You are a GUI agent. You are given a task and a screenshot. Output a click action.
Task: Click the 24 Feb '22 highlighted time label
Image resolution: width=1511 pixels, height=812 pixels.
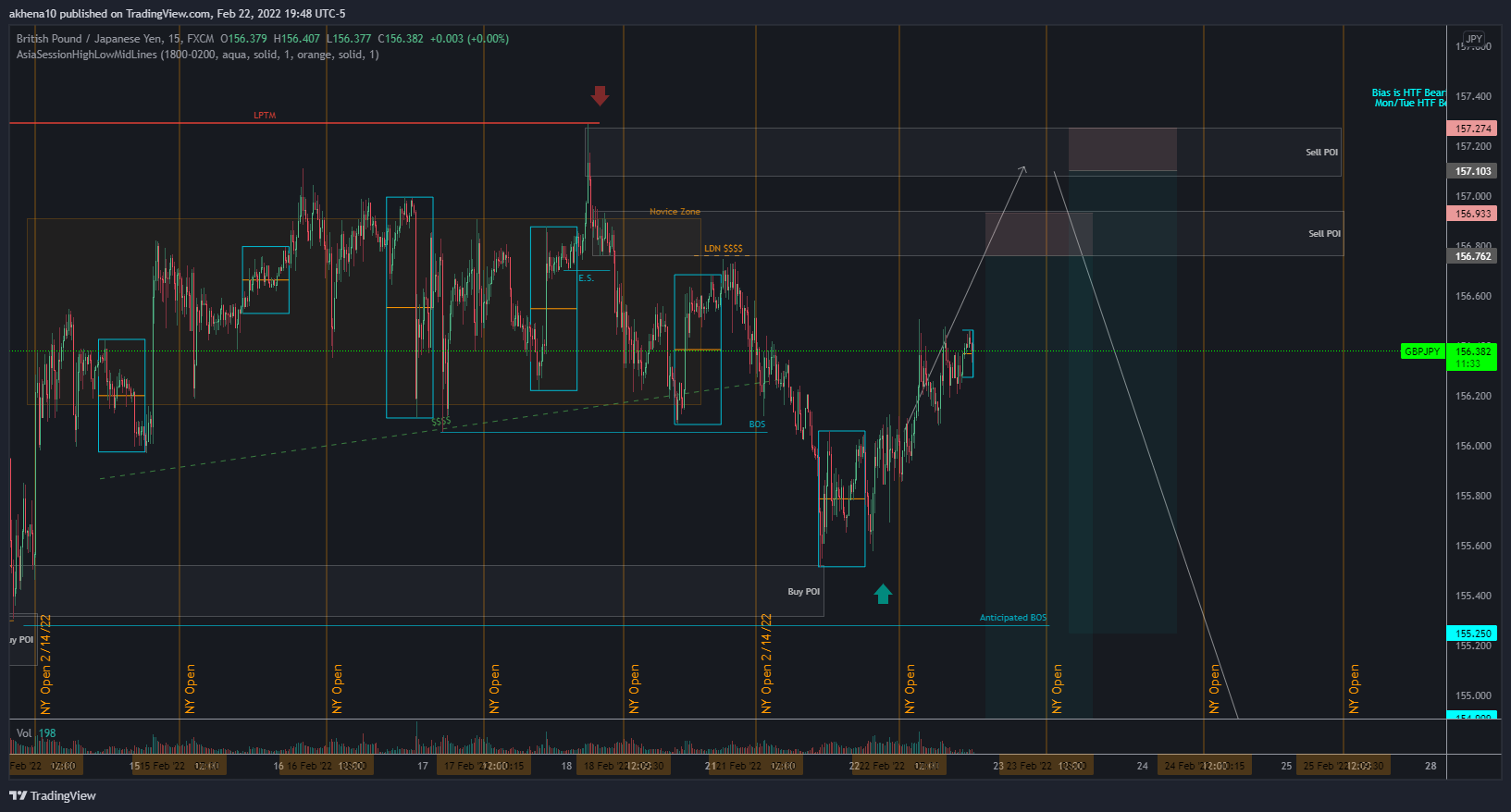[1205, 766]
